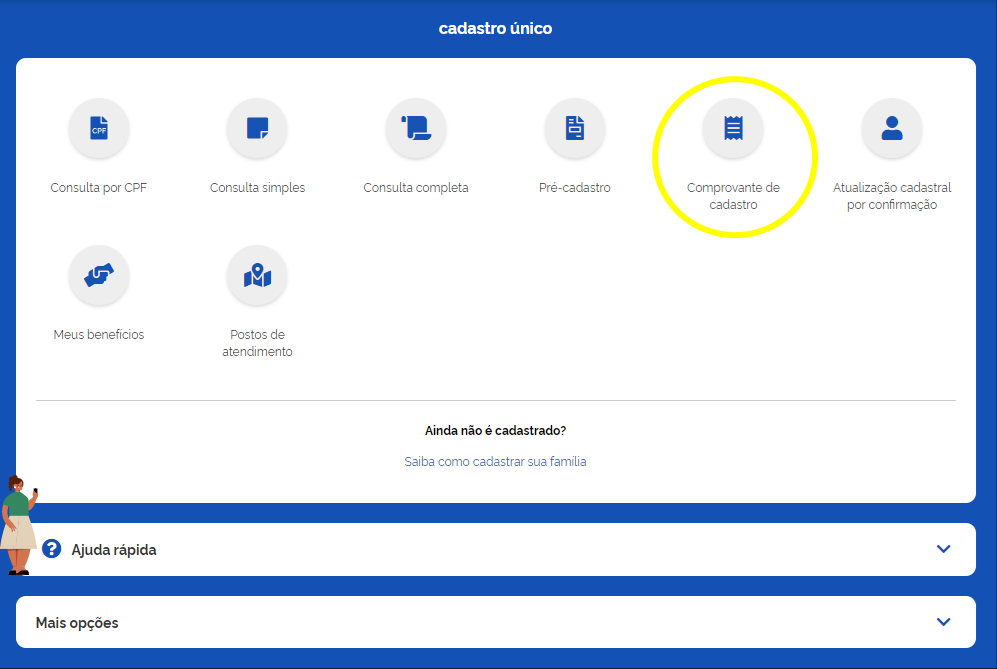Open the Postos de atendimento map icon
Image resolution: width=997 pixels, height=669 pixels.
257,276
